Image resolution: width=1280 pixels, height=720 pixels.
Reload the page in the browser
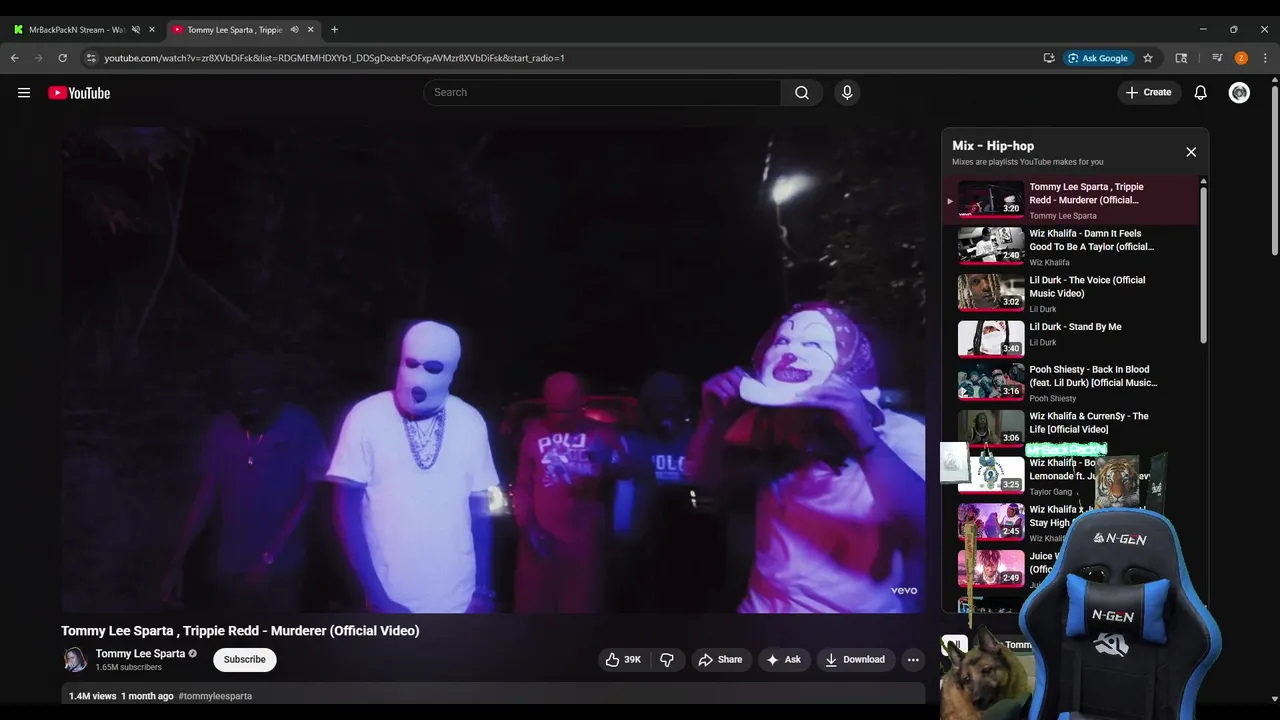(62, 58)
